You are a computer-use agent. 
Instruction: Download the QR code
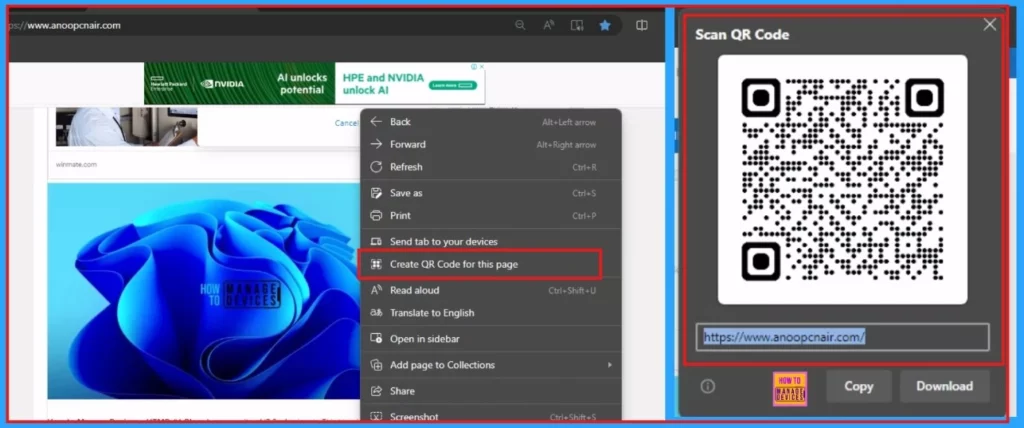click(x=944, y=386)
